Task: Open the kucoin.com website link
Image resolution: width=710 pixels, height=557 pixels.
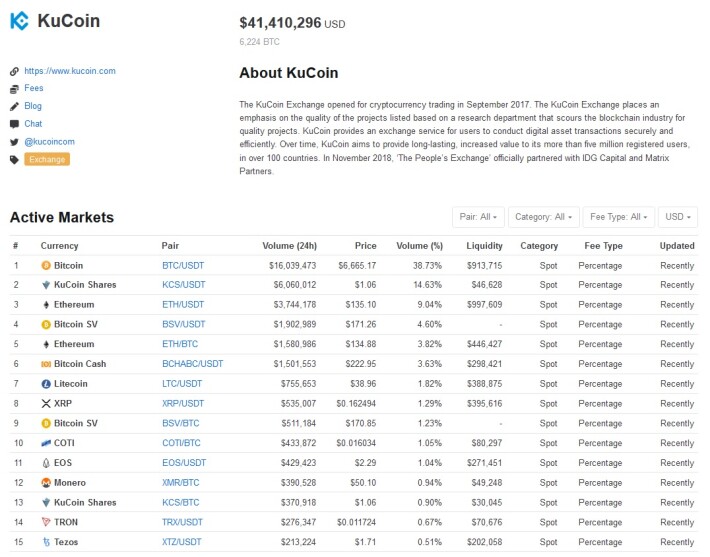Action: [x=70, y=71]
